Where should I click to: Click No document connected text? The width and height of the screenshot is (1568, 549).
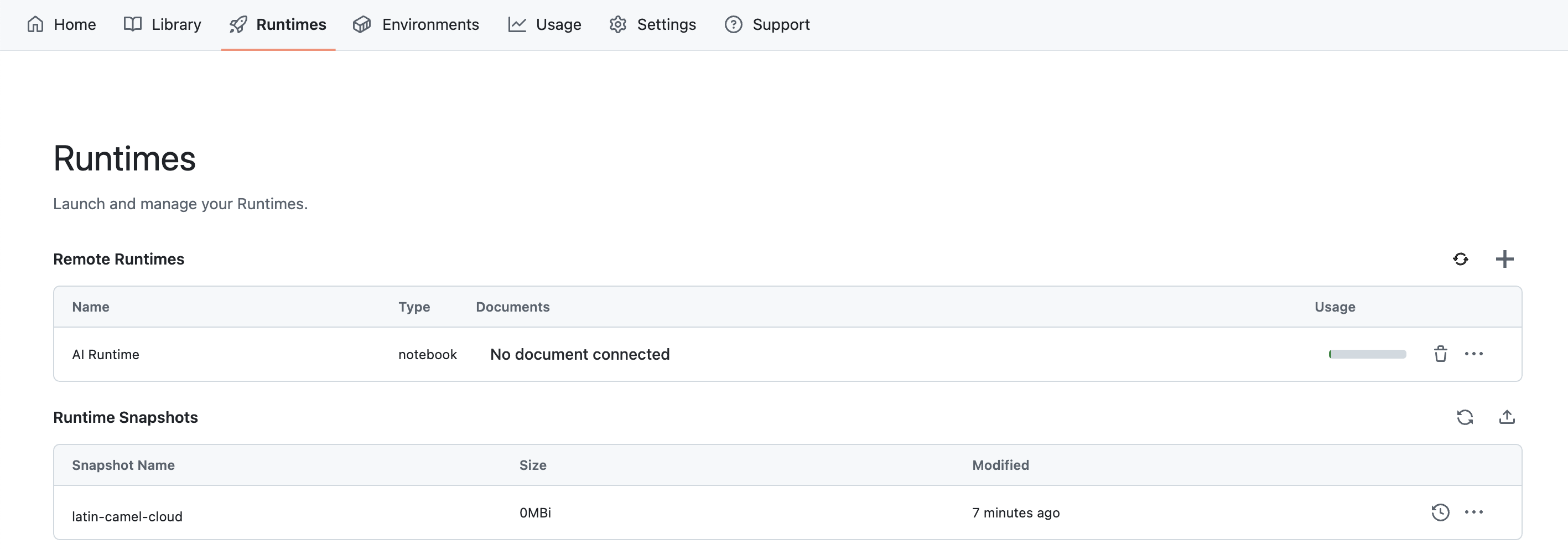tap(579, 354)
